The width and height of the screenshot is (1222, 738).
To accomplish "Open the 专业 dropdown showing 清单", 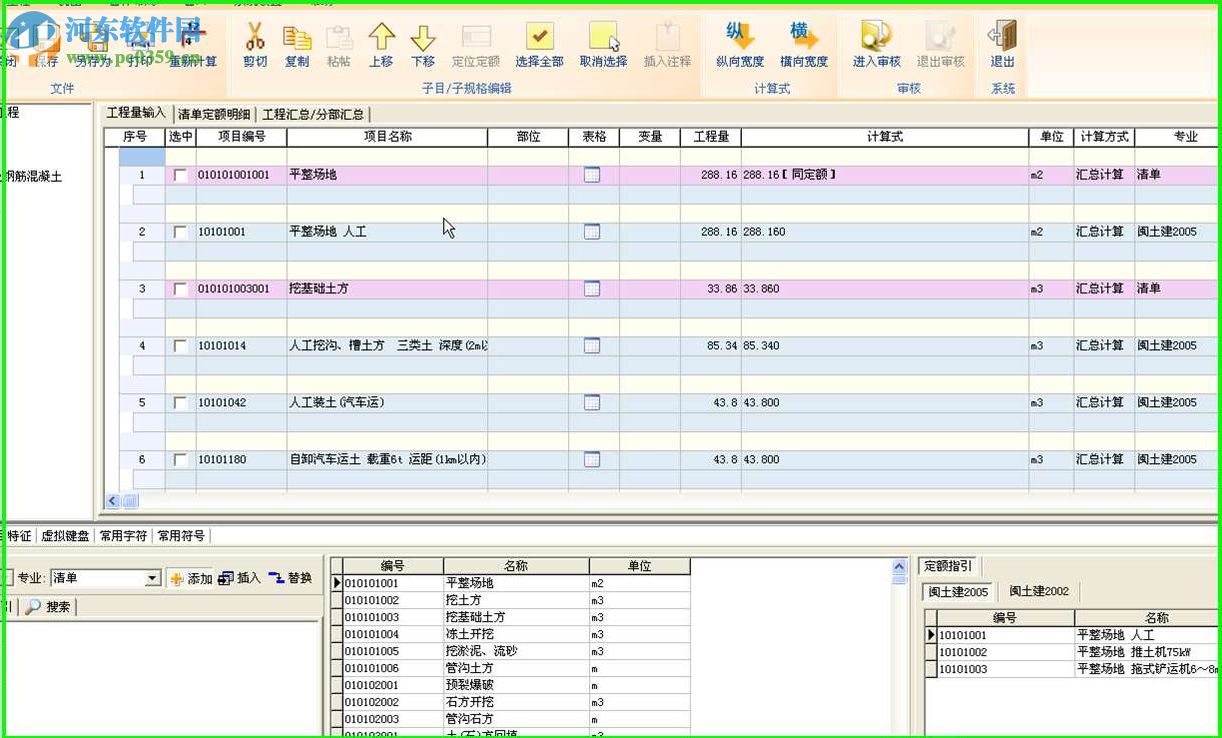I will (x=152, y=578).
